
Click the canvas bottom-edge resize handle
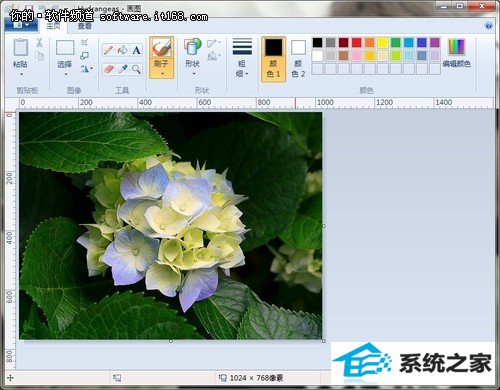point(171,341)
